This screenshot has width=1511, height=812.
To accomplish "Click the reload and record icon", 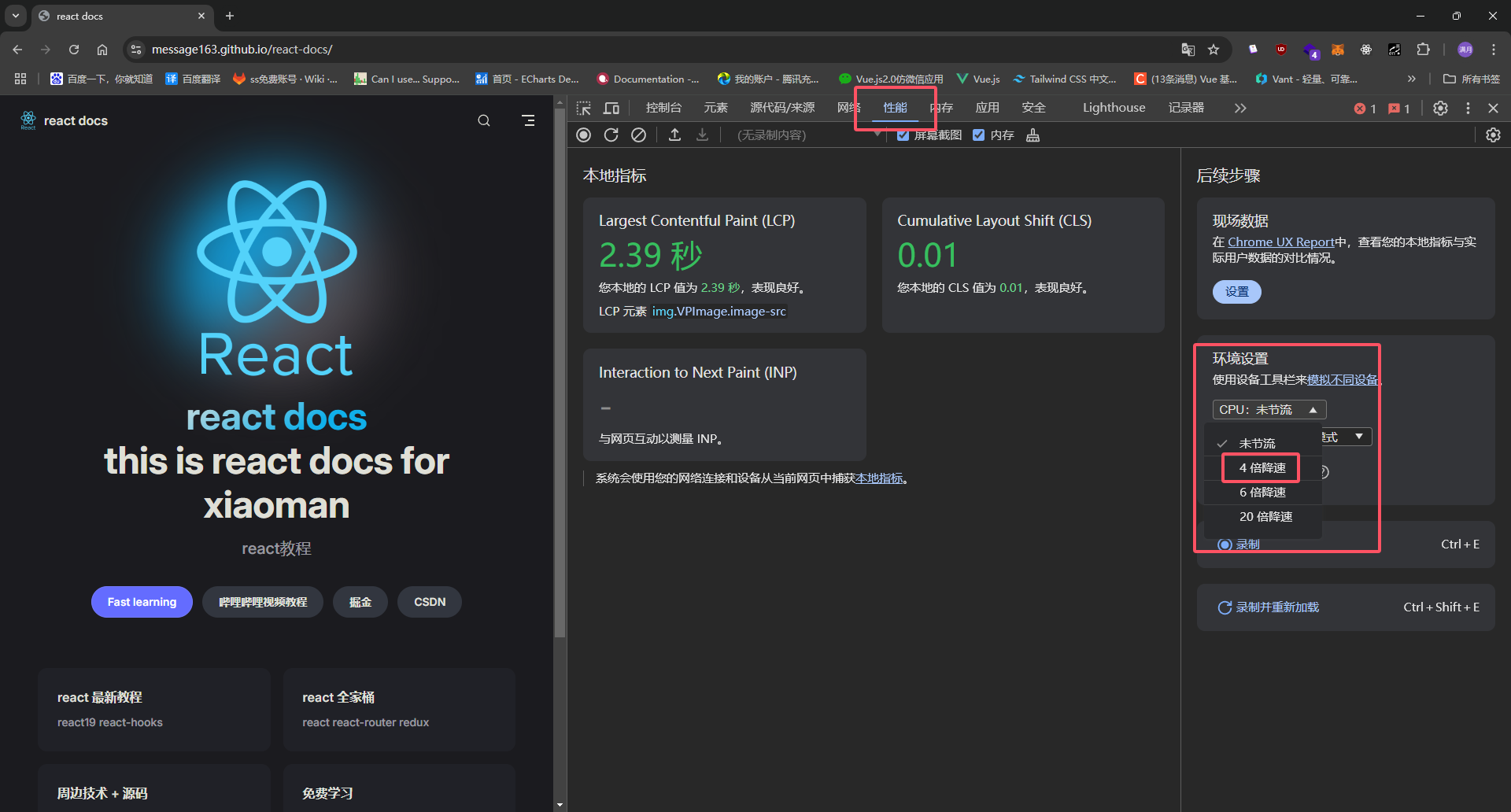I will tap(611, 135).
